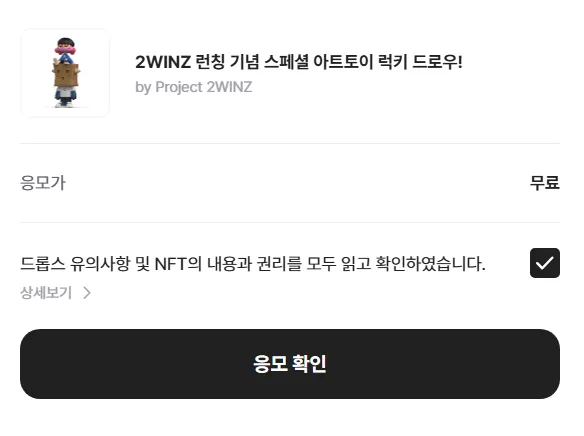
Task: Uncheck the NFT rights confirmation box
Action: [x=545, y=263]
